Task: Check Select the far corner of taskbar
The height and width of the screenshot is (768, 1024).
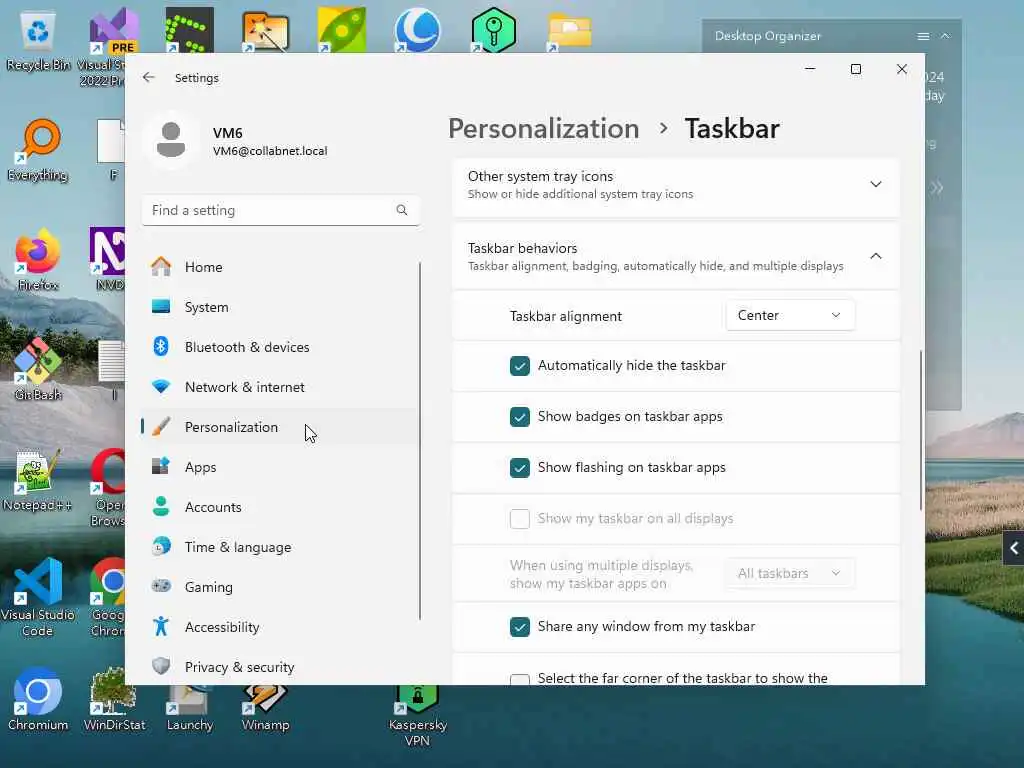Action: coord(520,679)
